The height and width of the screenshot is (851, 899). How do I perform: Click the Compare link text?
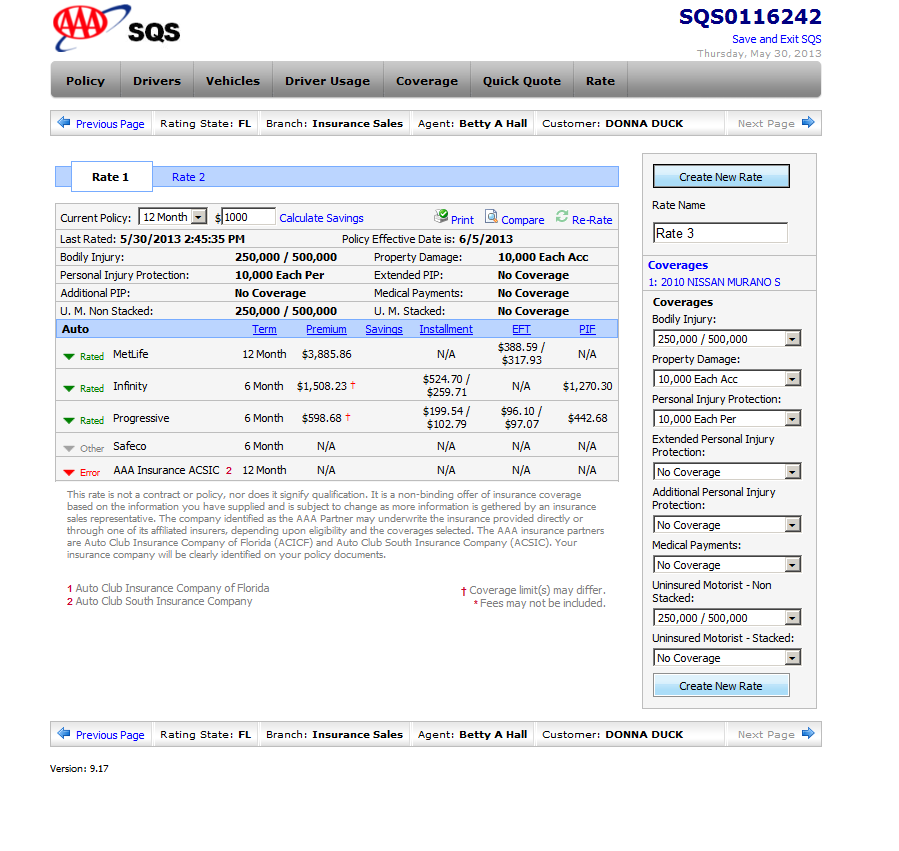pos(522,220)
